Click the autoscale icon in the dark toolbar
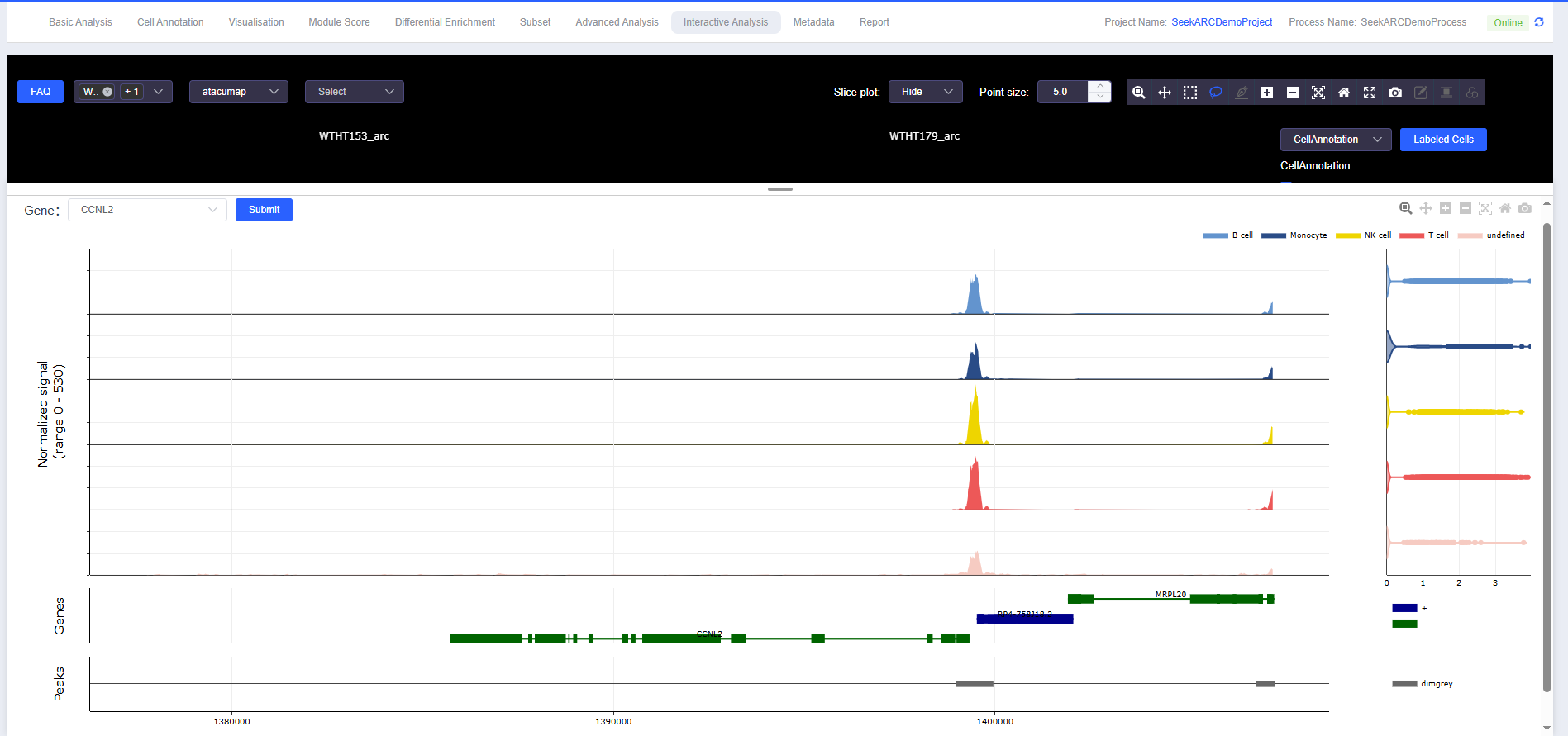This screenshot has height=736, width=1568. click(x=1318, y=93)
